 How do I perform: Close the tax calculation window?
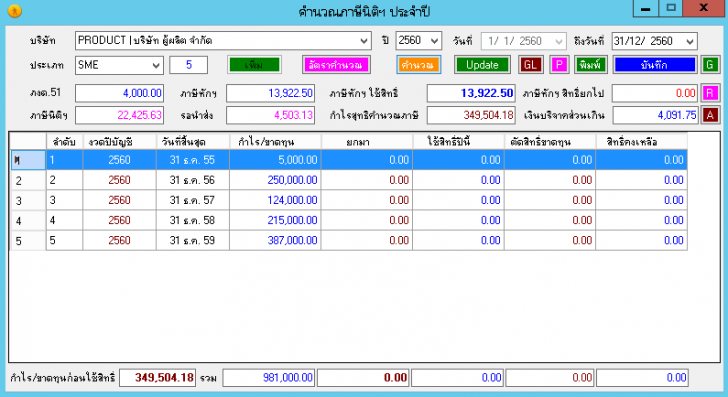coord(703,8)
